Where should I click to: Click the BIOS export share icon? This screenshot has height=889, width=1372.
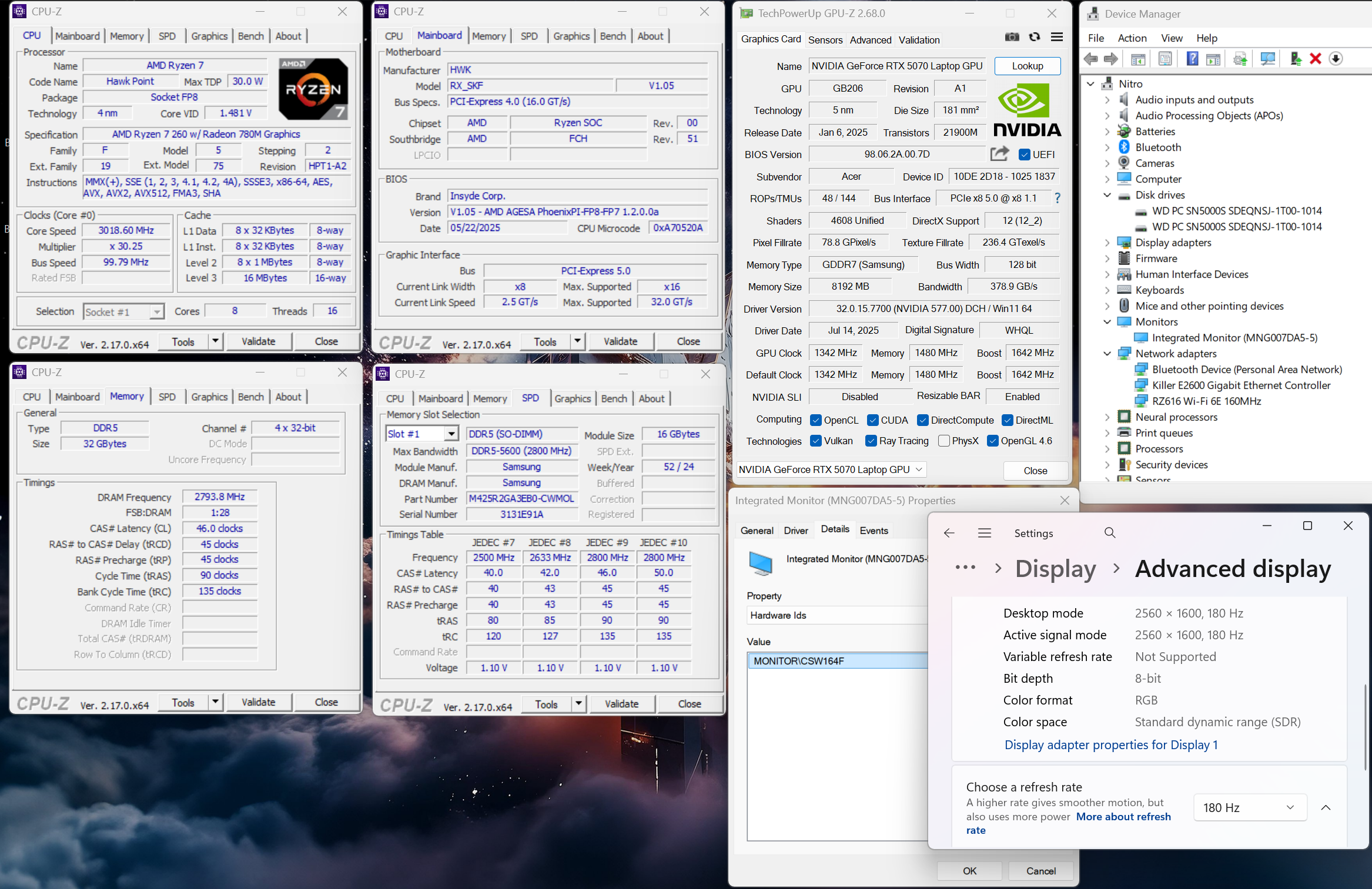(x=999, y=154)
